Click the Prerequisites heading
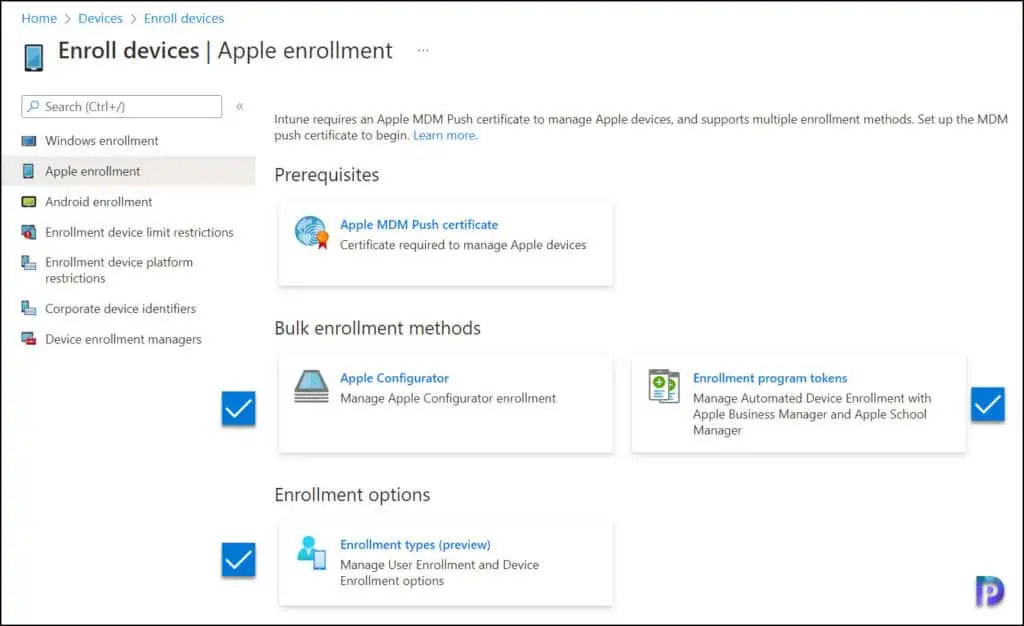Viewport: 1024px width, 626px height. [327, 175]
